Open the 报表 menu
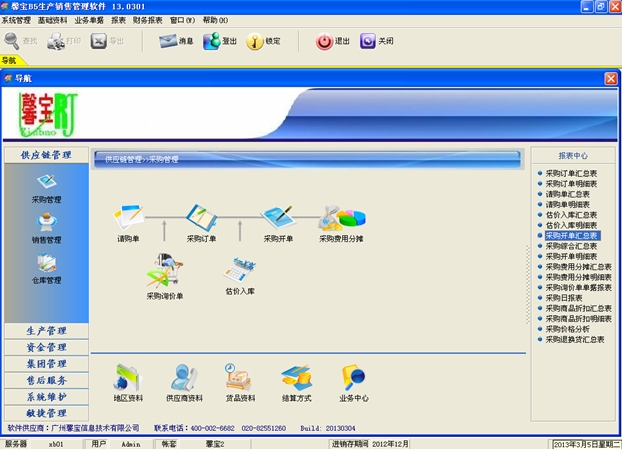This screenshot has width=622, height=451. (118, 20)
